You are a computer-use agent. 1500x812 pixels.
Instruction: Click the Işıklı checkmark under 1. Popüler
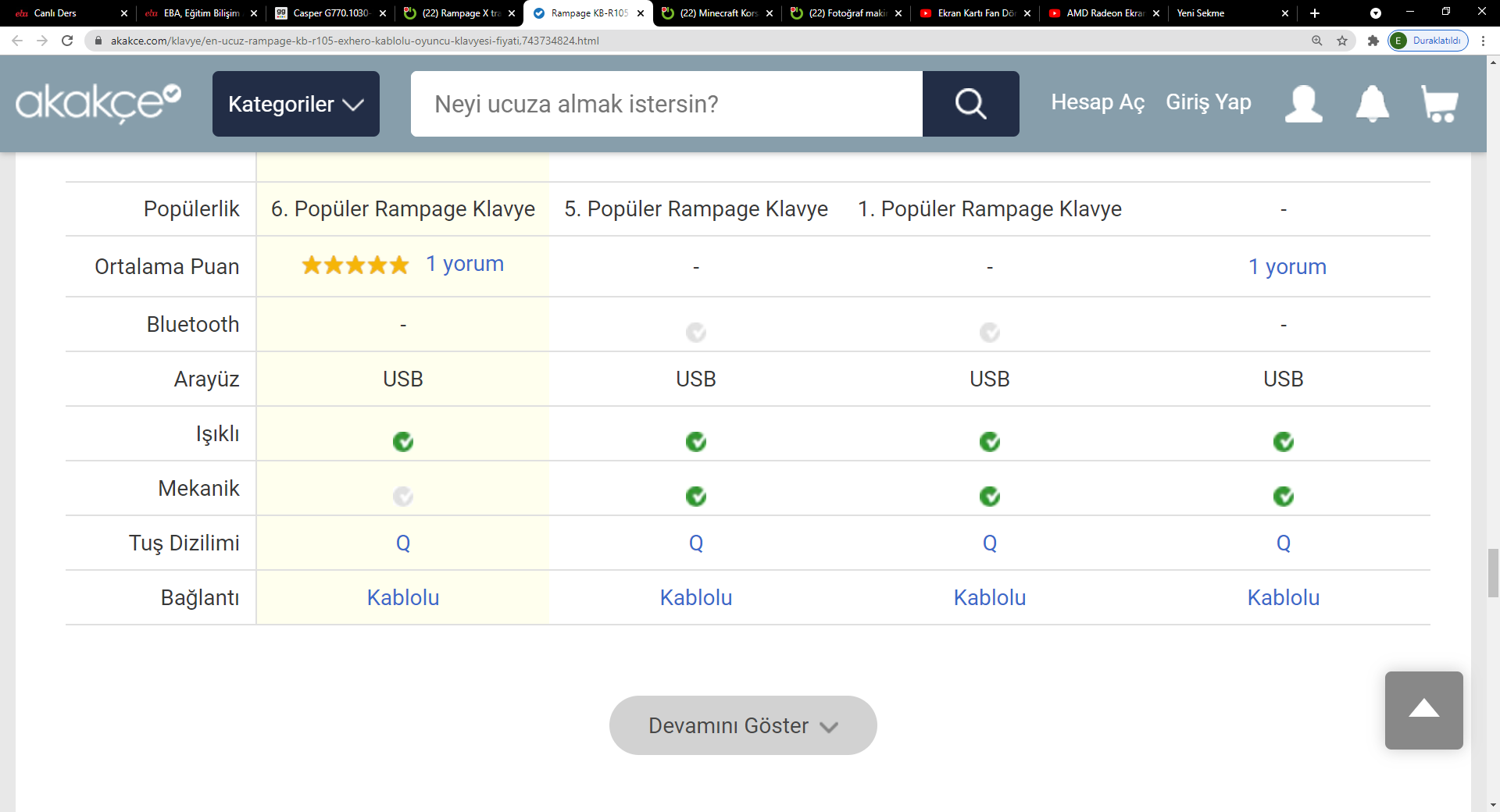pyautogui.click(x=990, y=442)
